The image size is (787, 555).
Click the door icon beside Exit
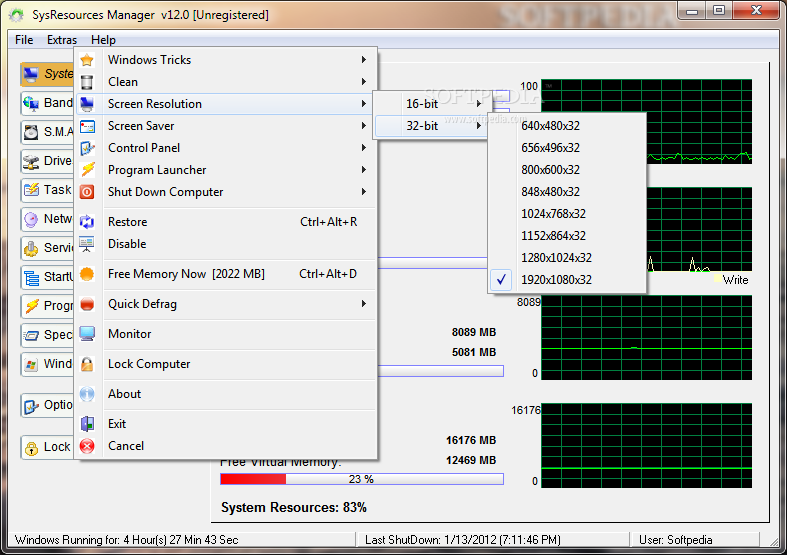(x=87, y=424)
